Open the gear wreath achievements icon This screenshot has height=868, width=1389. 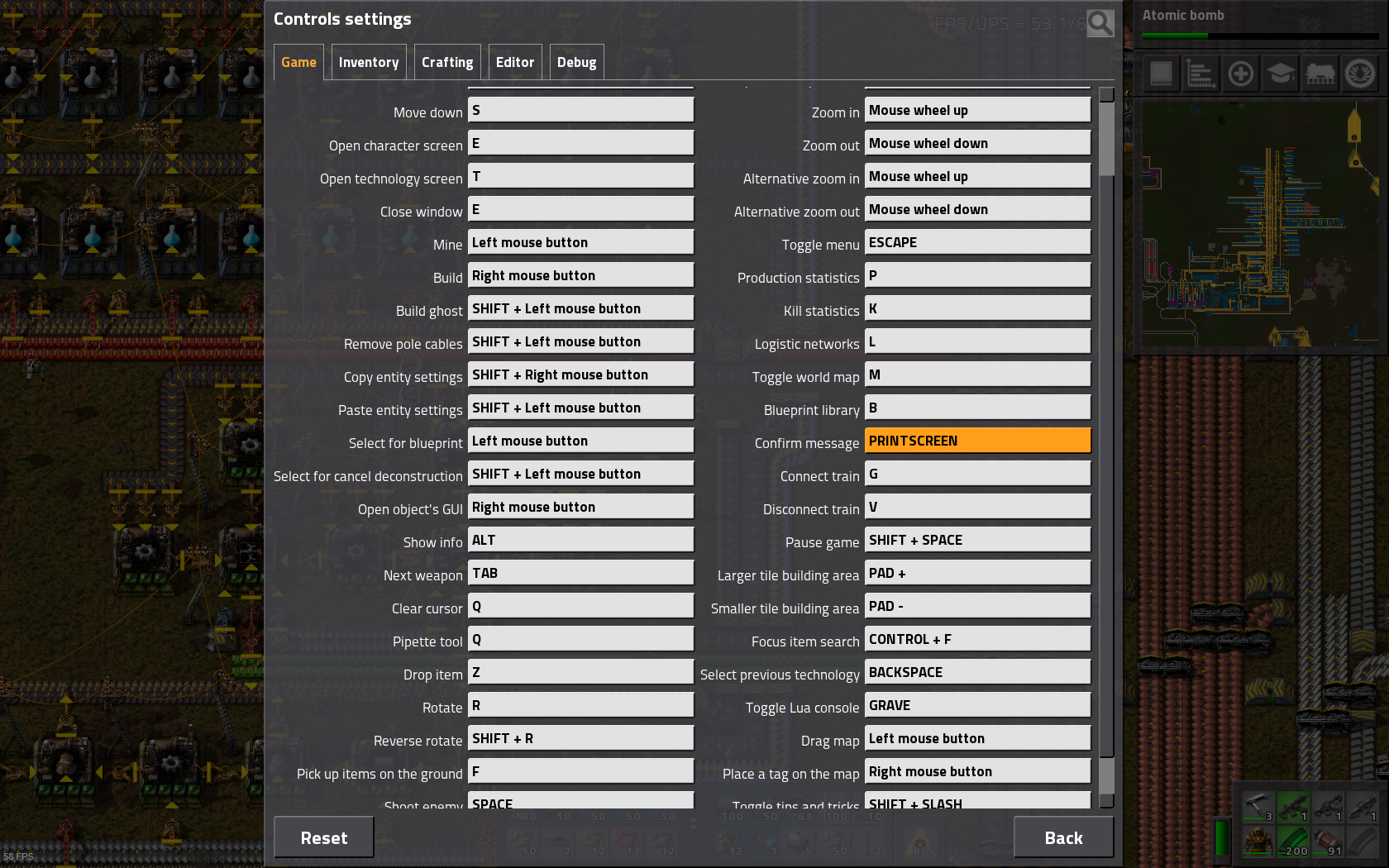[x=1359, y=74]
